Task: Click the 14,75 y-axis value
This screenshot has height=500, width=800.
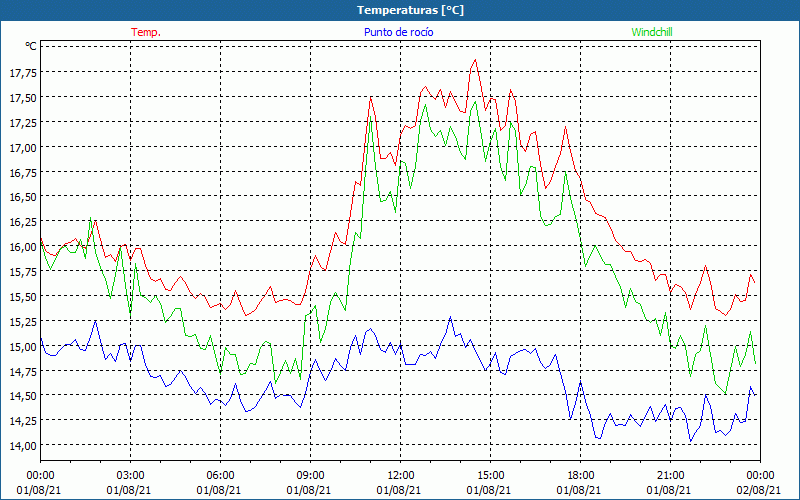Action: tap(23, 371)
